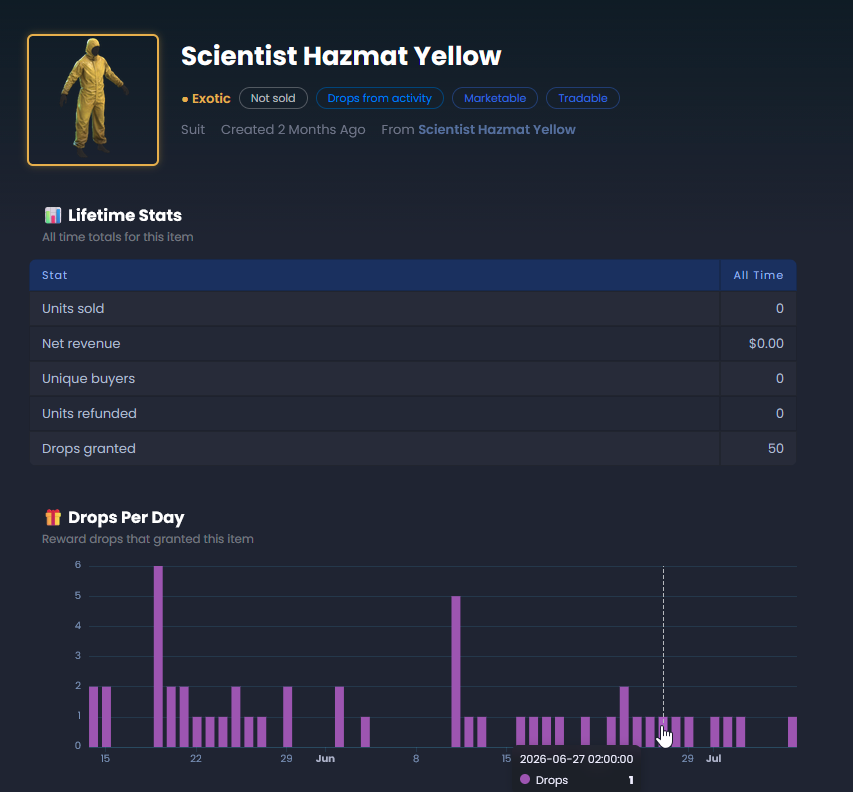This screenshot has height=792, width=853.
Task: Click the tallest bar with 6 drops
Action: 158,656
